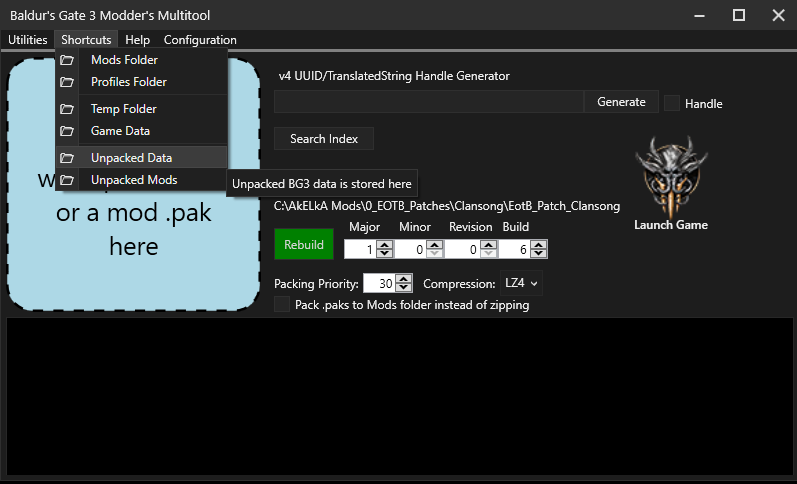Click the Build version input field
The image size is (797, 484).
point(514,250)
